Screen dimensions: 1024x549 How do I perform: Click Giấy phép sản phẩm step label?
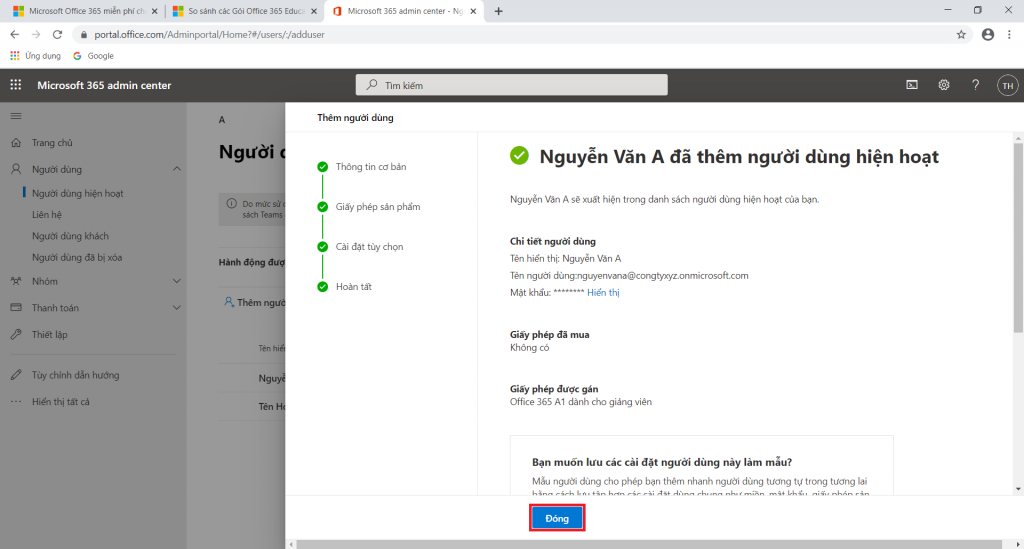point(378,207)
